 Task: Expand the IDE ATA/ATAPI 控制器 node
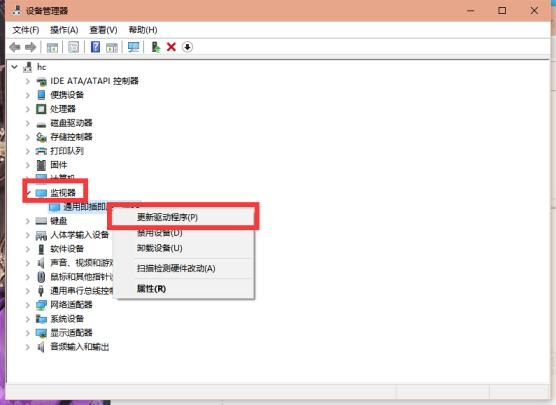[28, 81]
